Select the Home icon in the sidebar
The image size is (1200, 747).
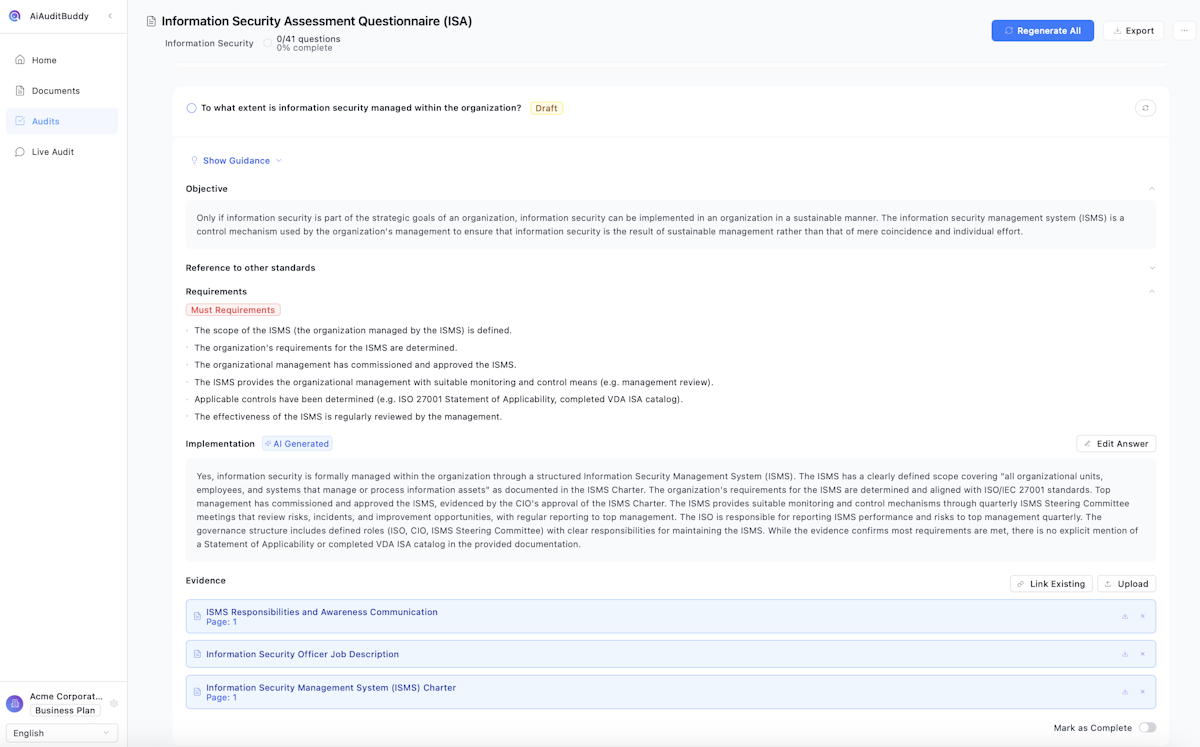[x=20, y=60]
